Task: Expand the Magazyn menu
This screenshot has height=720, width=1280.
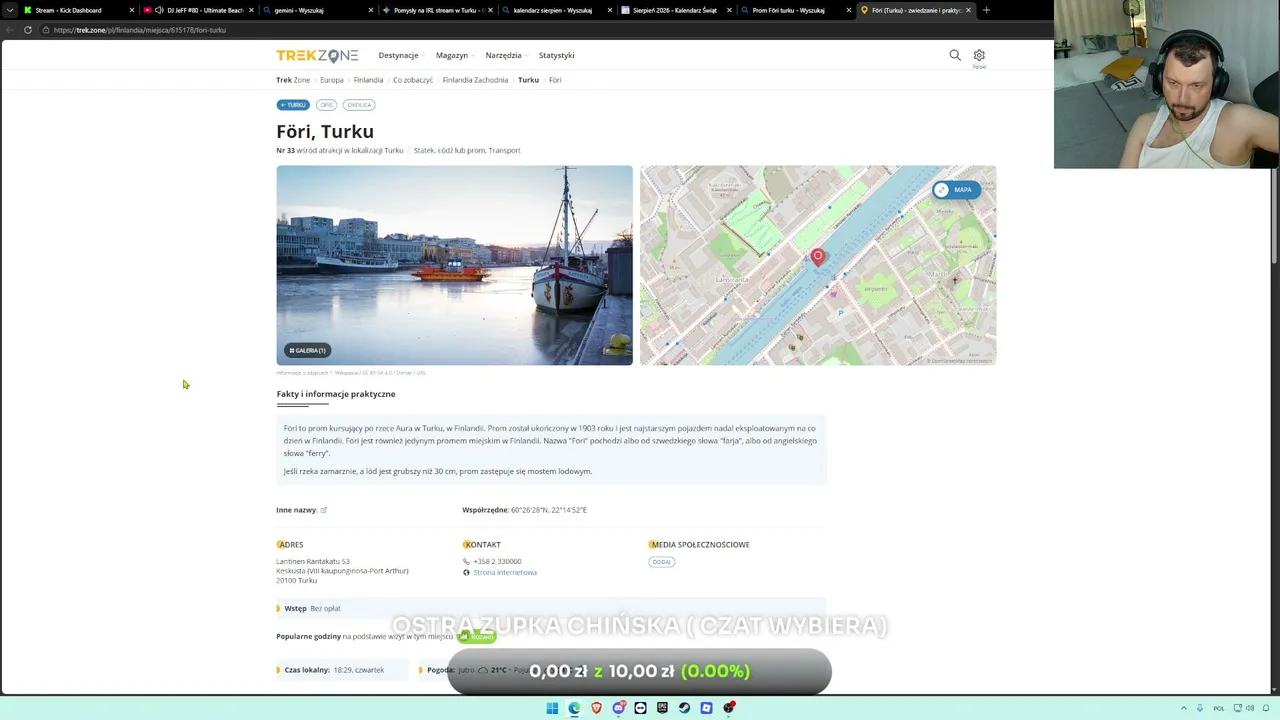Action: point(454,55)
